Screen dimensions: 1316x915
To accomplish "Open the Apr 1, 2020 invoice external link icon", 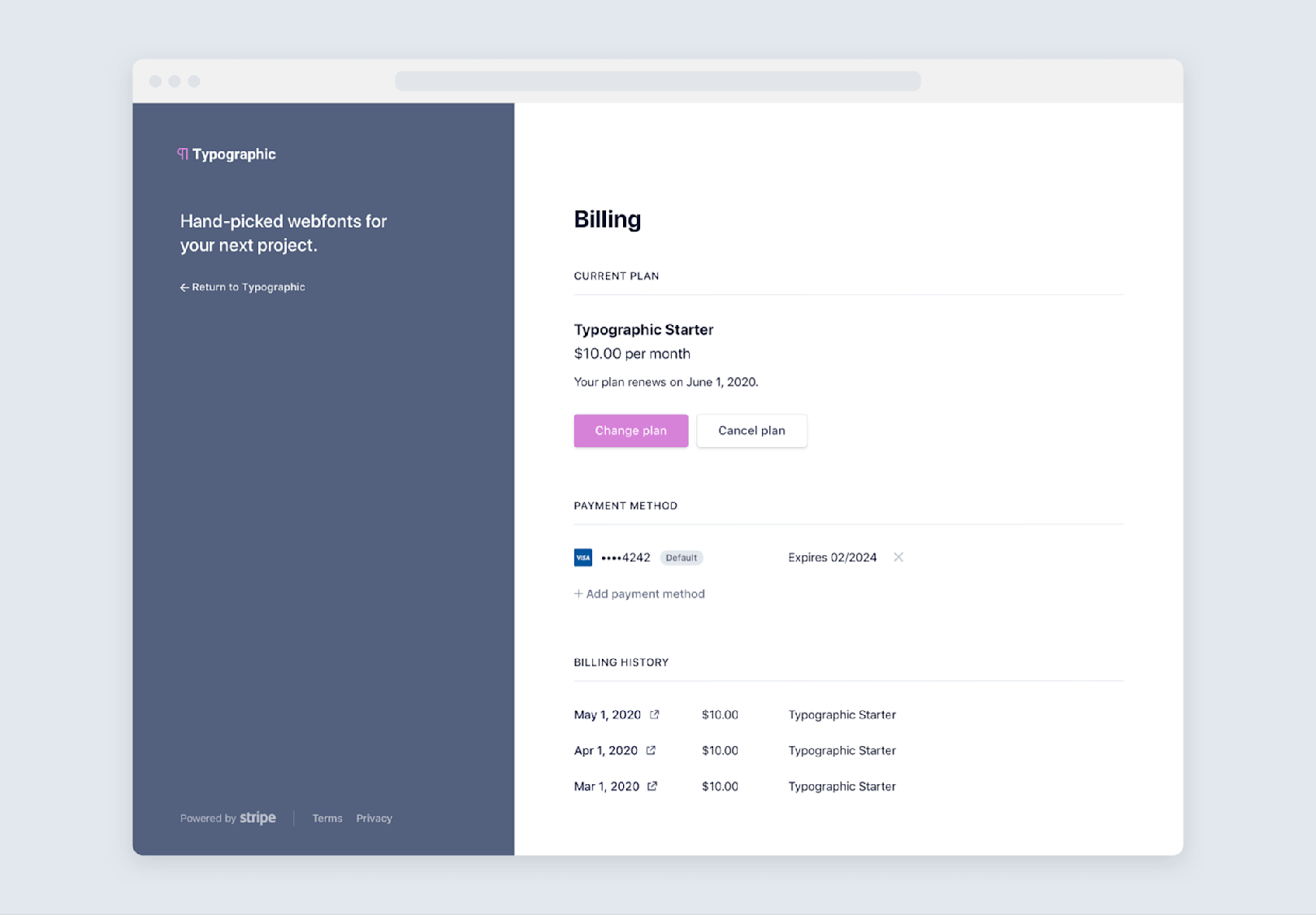I will (x=651, y=751).
